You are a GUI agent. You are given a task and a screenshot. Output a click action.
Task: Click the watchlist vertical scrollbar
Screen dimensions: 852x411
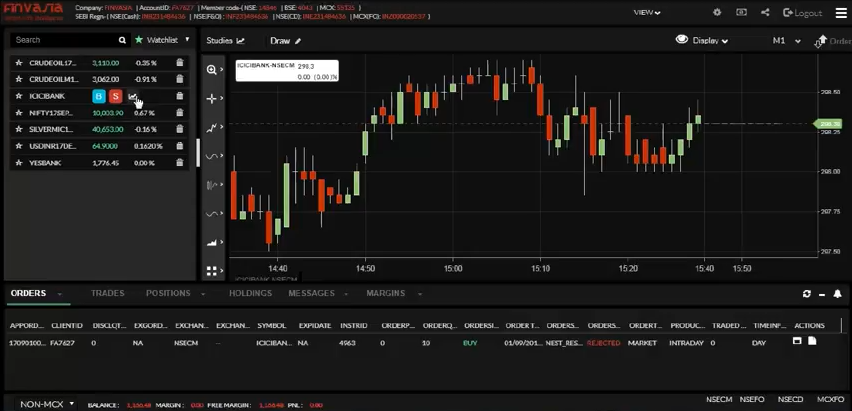(x=198, y=153)
